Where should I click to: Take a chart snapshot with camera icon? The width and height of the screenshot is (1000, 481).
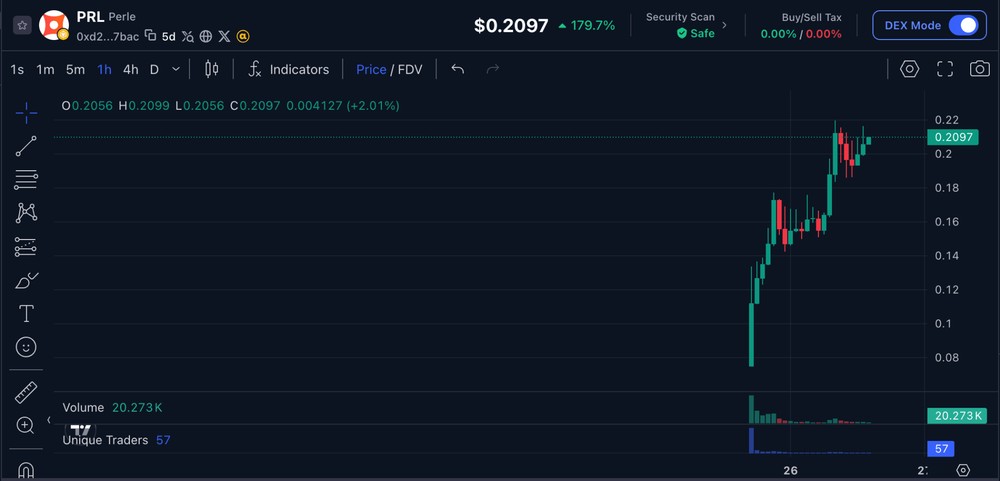[x=980, y=69]
